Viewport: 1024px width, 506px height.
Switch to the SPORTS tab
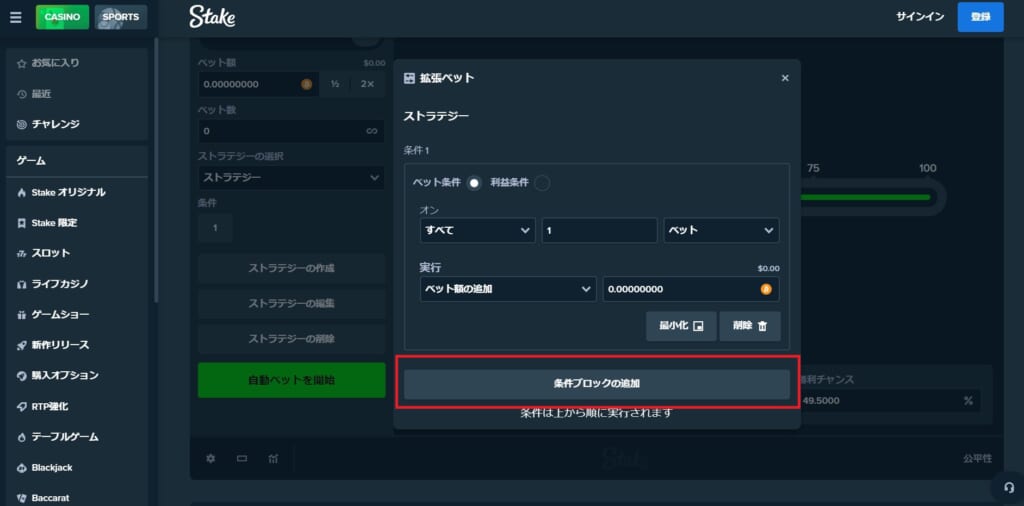coord(121,17)
